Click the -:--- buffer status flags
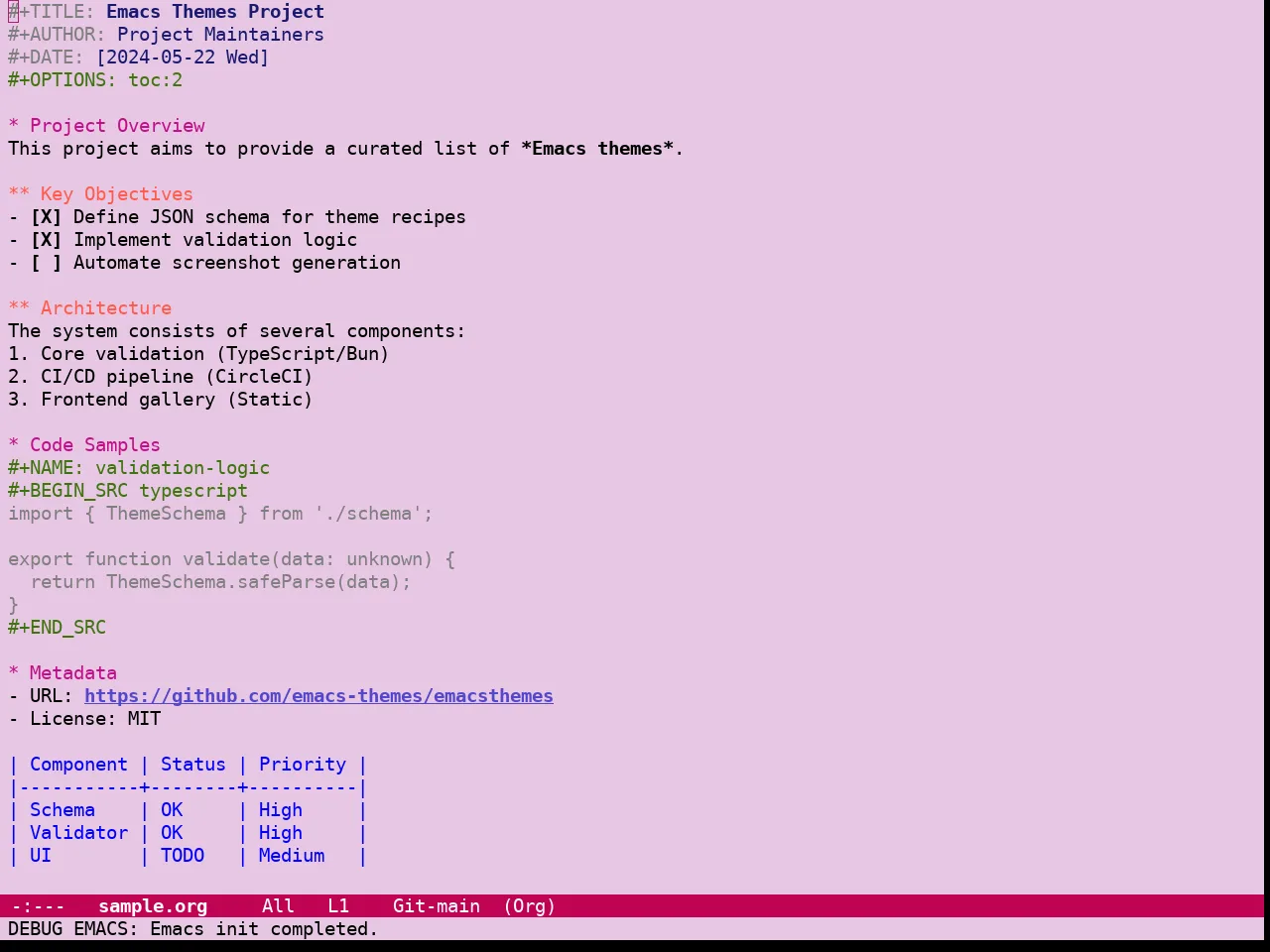Image resolution: width=1270 pixels, height=952 pixels. (x=38, y=906)
